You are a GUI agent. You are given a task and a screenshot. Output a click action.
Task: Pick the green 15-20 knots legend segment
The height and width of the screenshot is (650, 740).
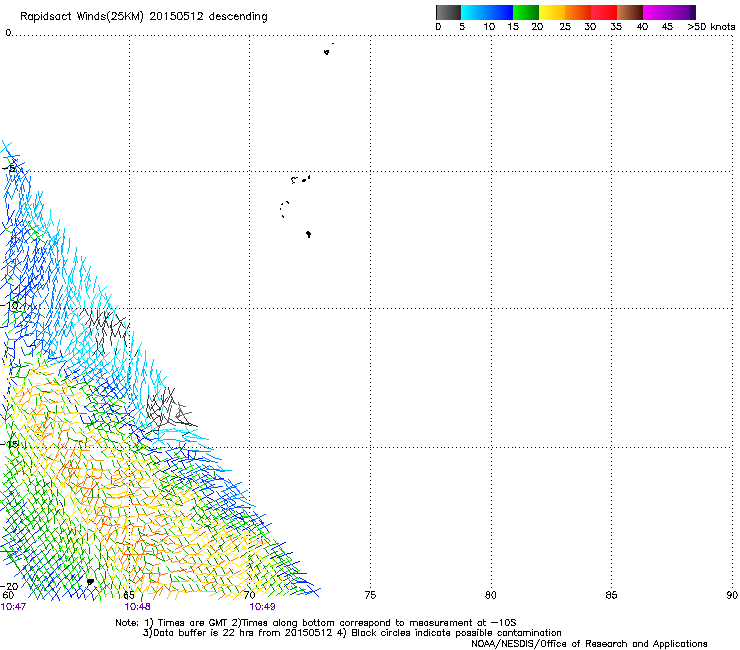click(x=526, y=12)
